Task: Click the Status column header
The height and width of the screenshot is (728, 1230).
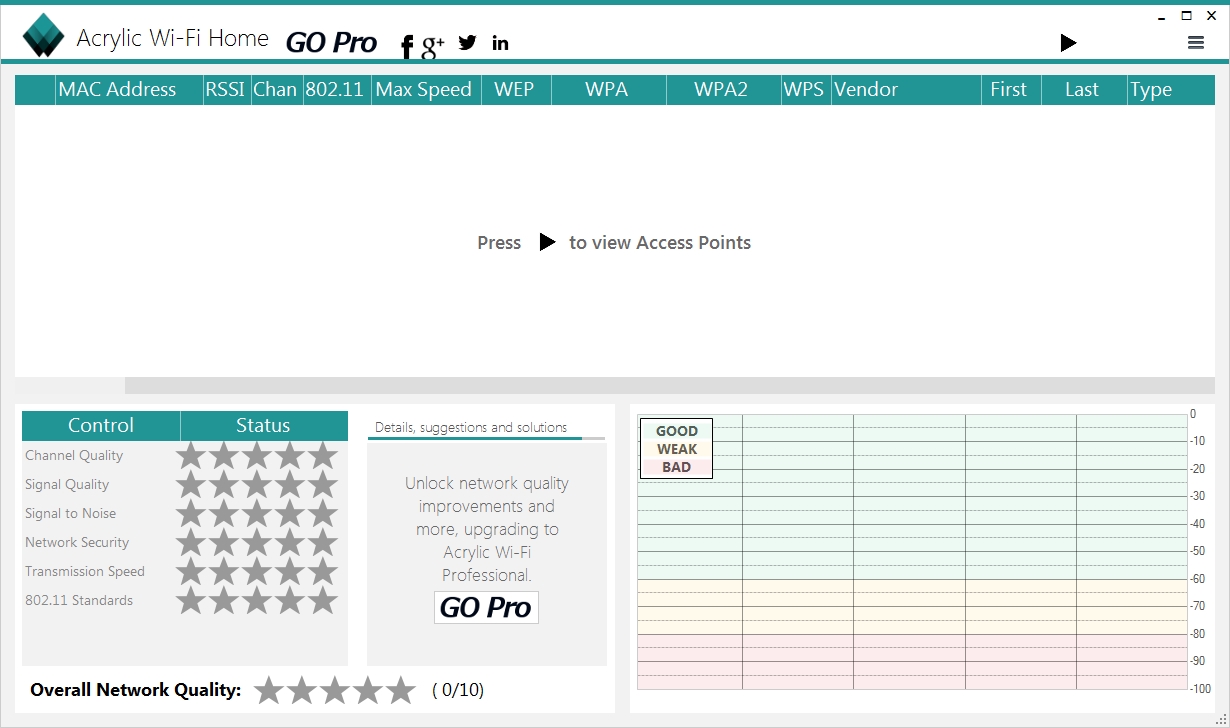Action: click(263, 425)
